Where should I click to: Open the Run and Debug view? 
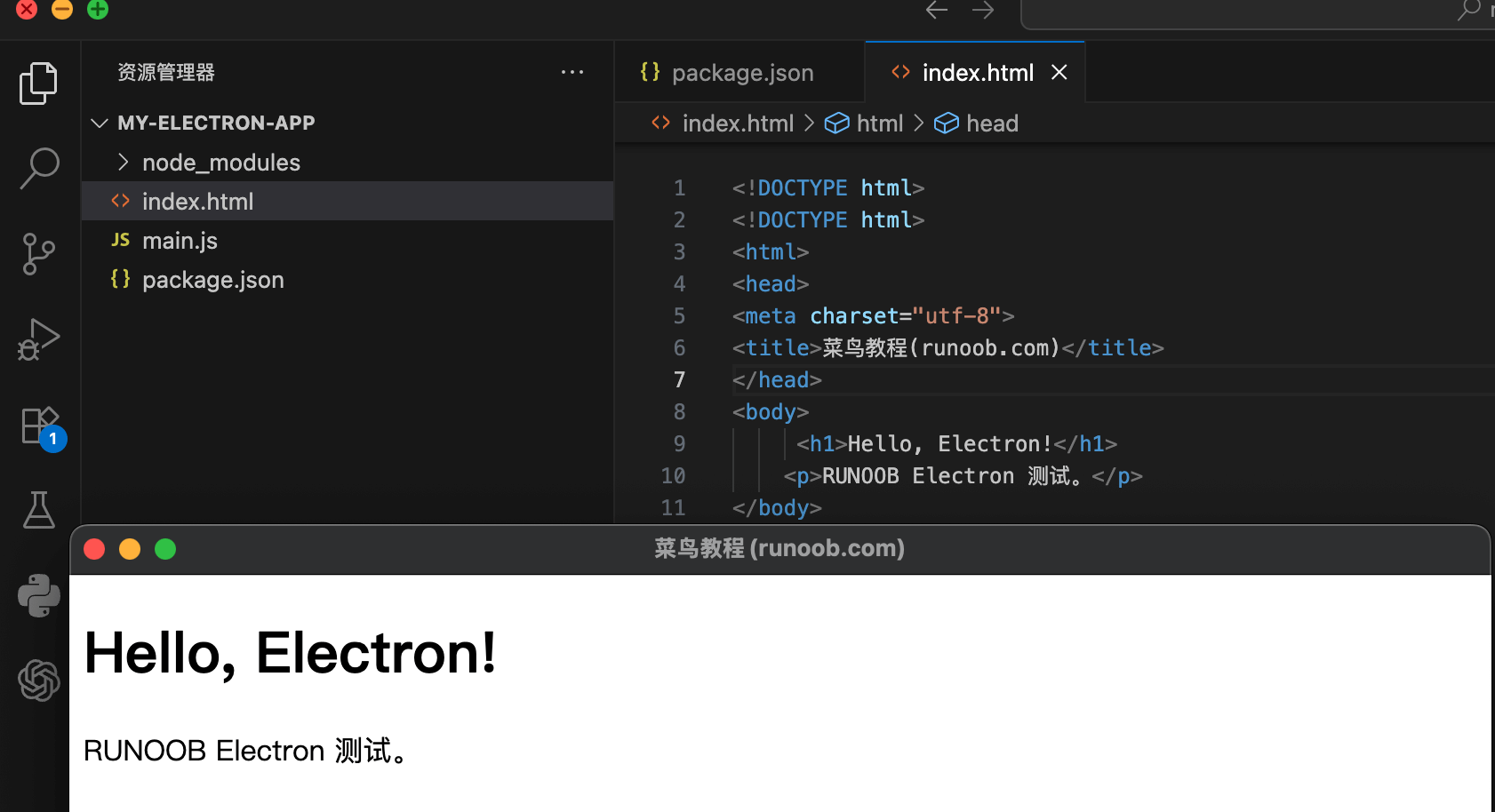point(38,339)
